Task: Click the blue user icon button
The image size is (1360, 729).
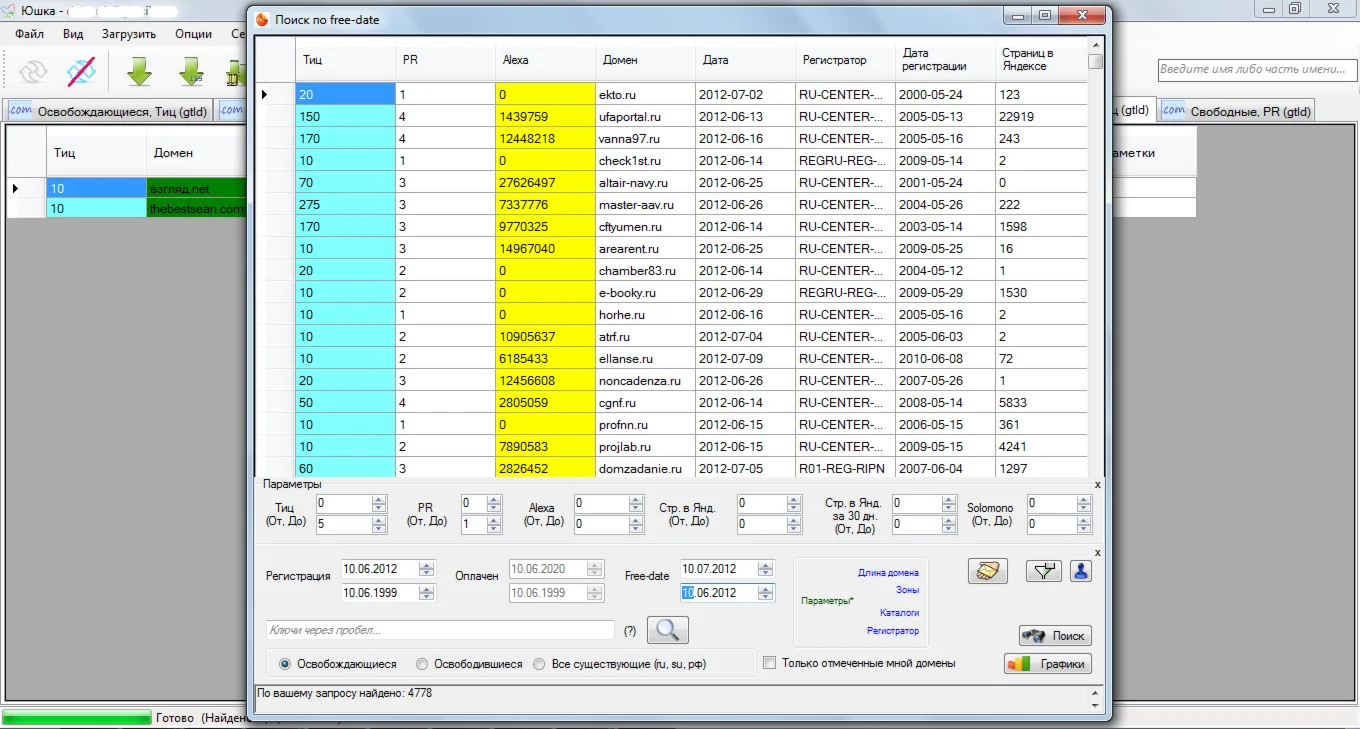Action: (x=1080, y=571)
